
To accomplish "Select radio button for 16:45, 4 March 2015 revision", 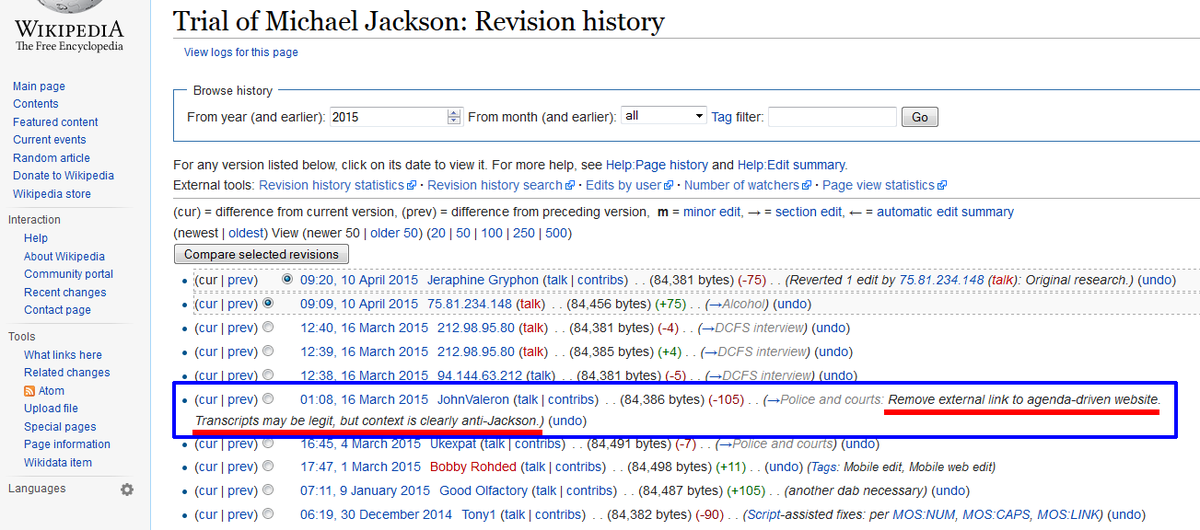I will (x=268, y=443).
